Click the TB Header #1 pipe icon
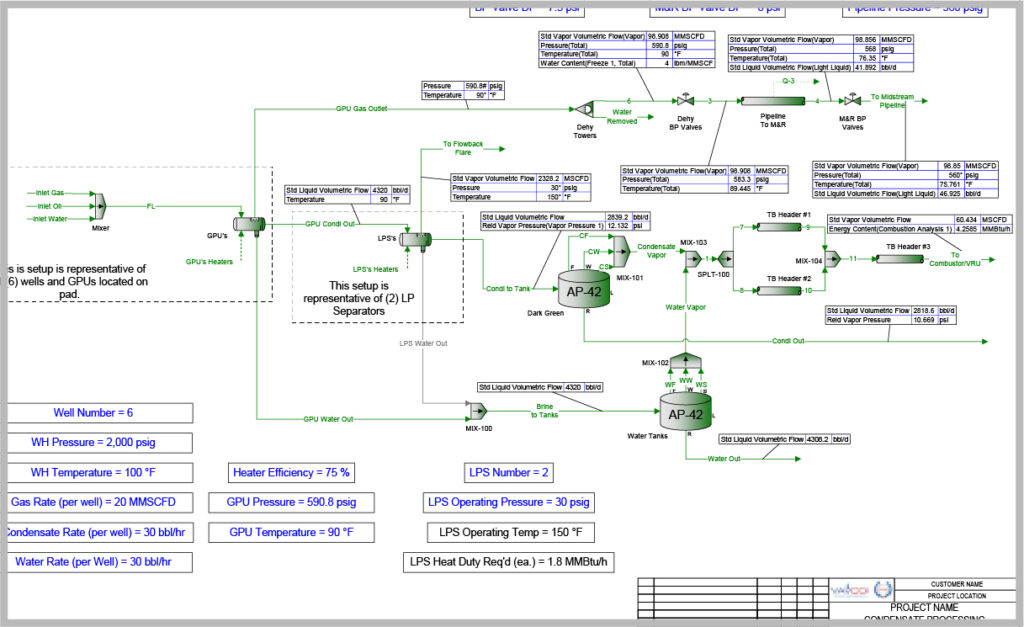 click(778, 227)
